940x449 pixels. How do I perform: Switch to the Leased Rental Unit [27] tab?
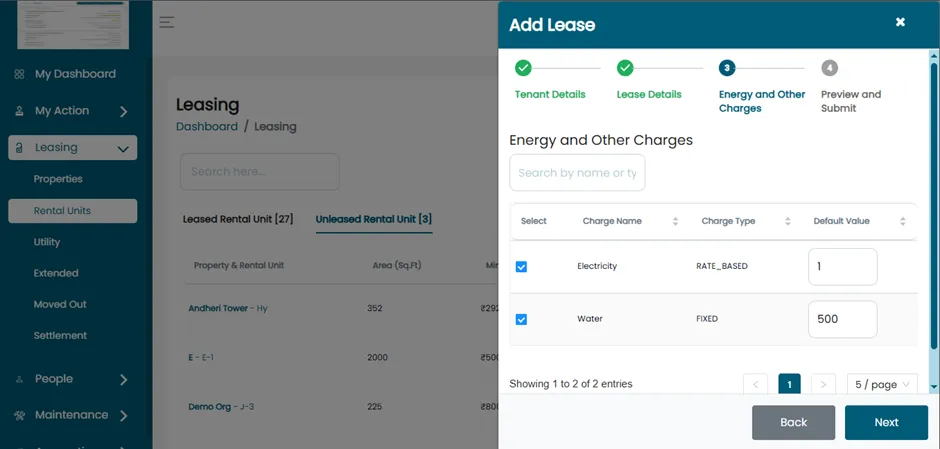(x=238, y=219)
